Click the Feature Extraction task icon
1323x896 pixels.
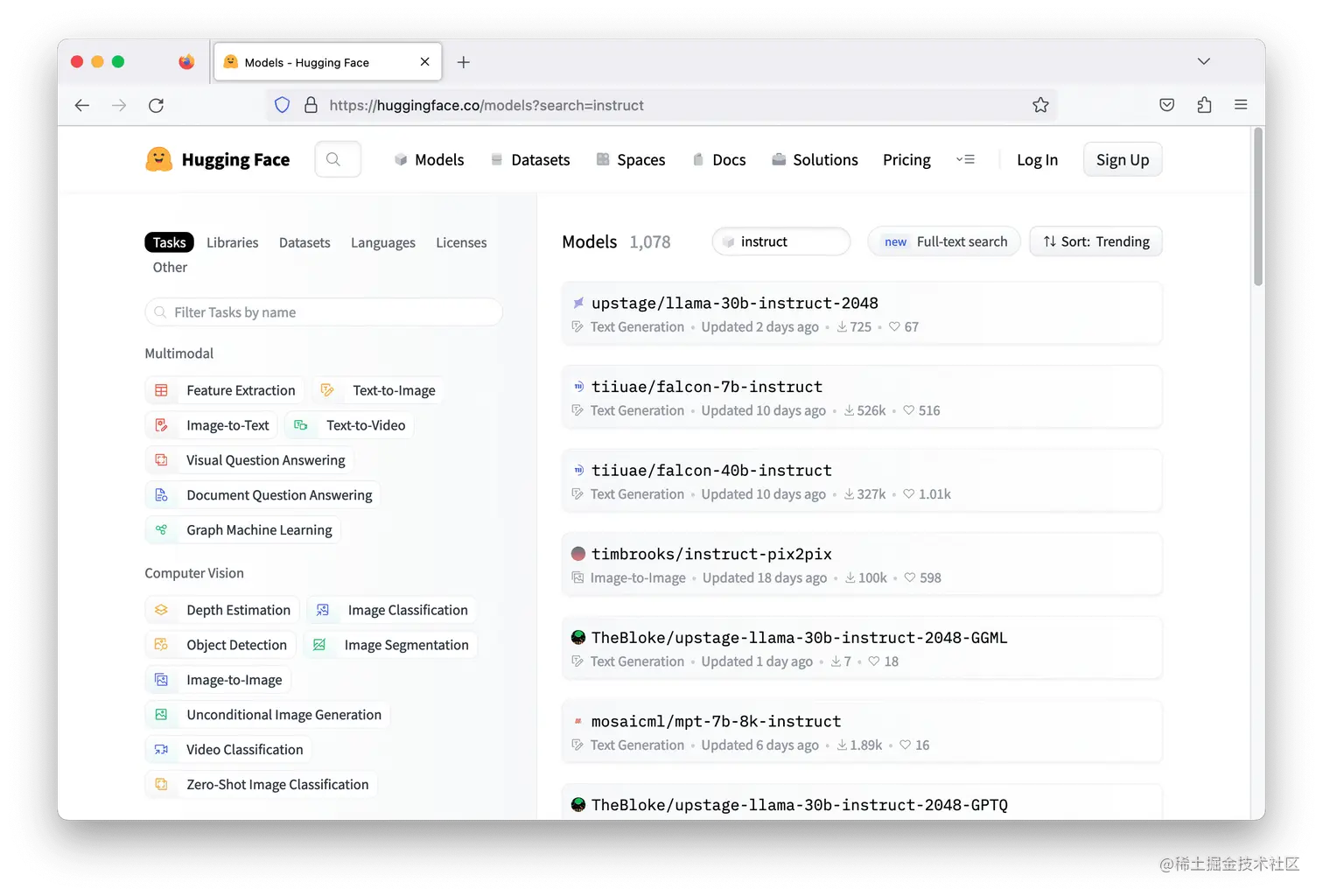click(x=161, y=390)
